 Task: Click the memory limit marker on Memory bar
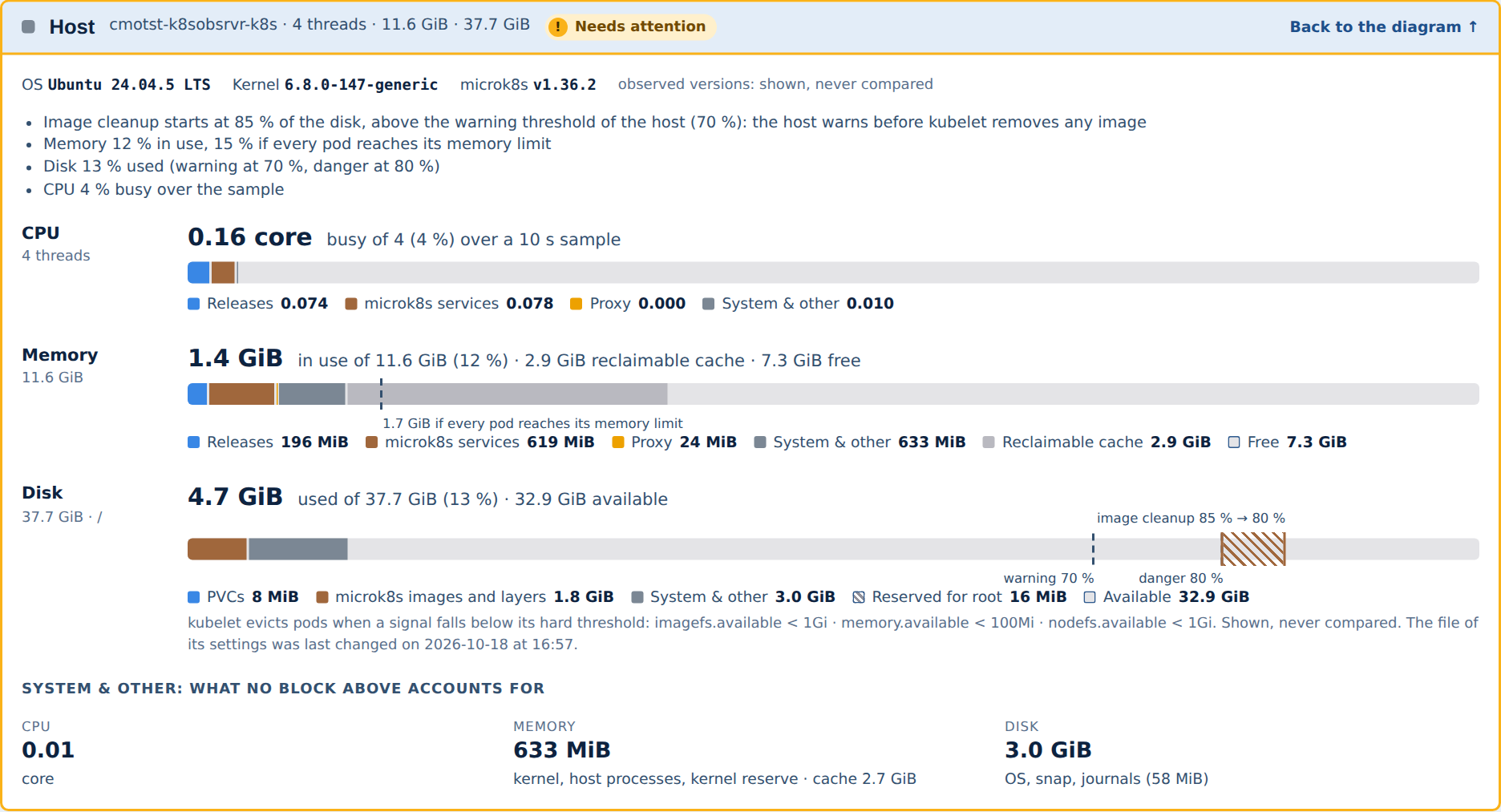(381, 394)
